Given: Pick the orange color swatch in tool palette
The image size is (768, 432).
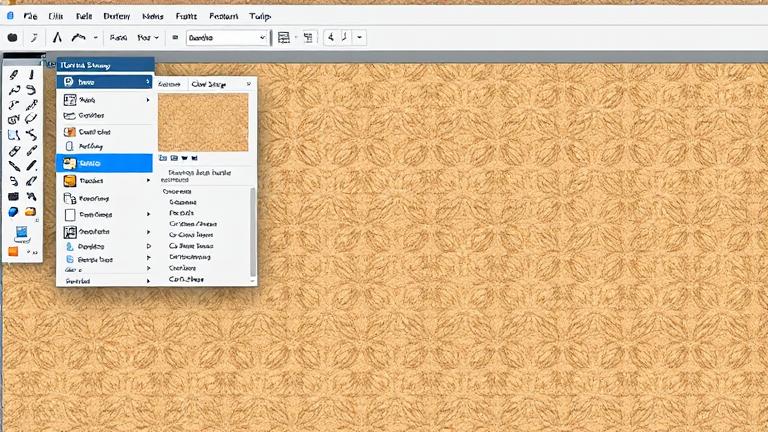Looking at the screenshot, I should click(x=13, y=252).
